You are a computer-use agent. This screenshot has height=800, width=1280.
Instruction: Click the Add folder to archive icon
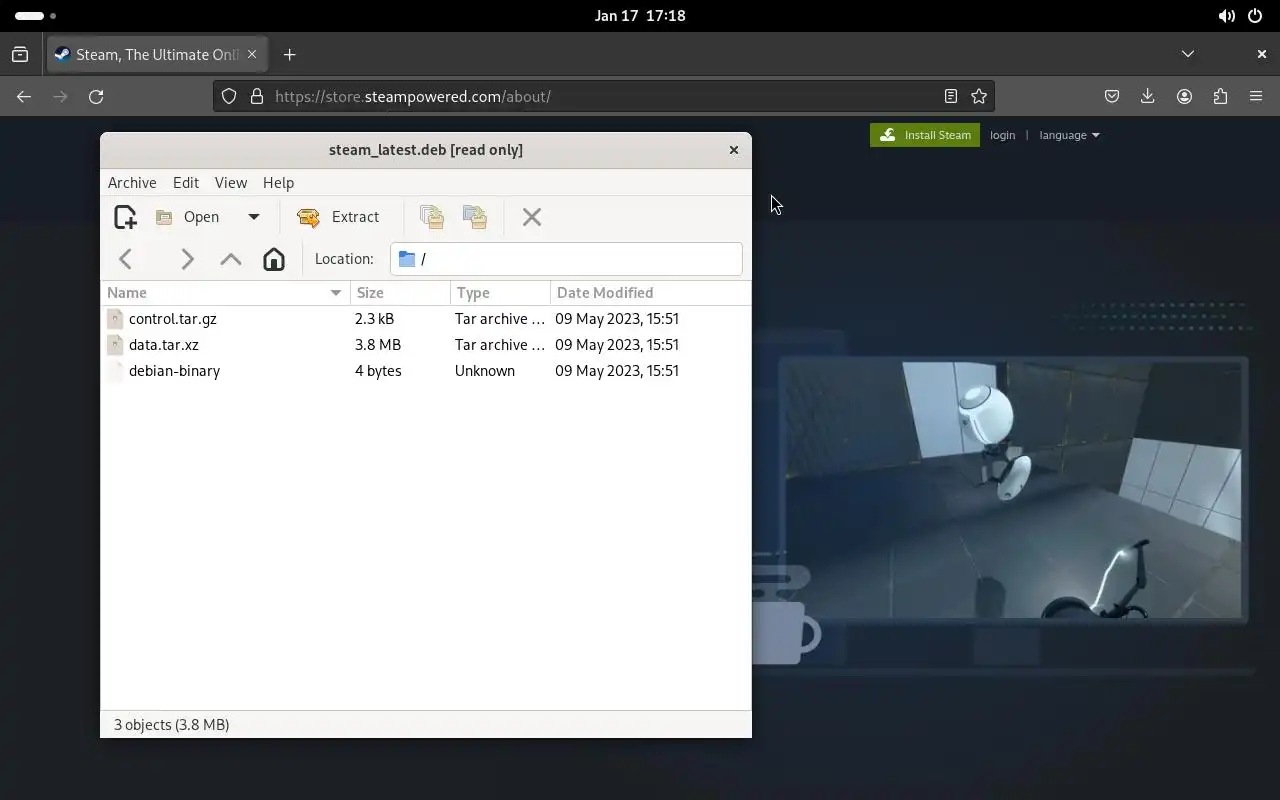click(x=475, y=217)
